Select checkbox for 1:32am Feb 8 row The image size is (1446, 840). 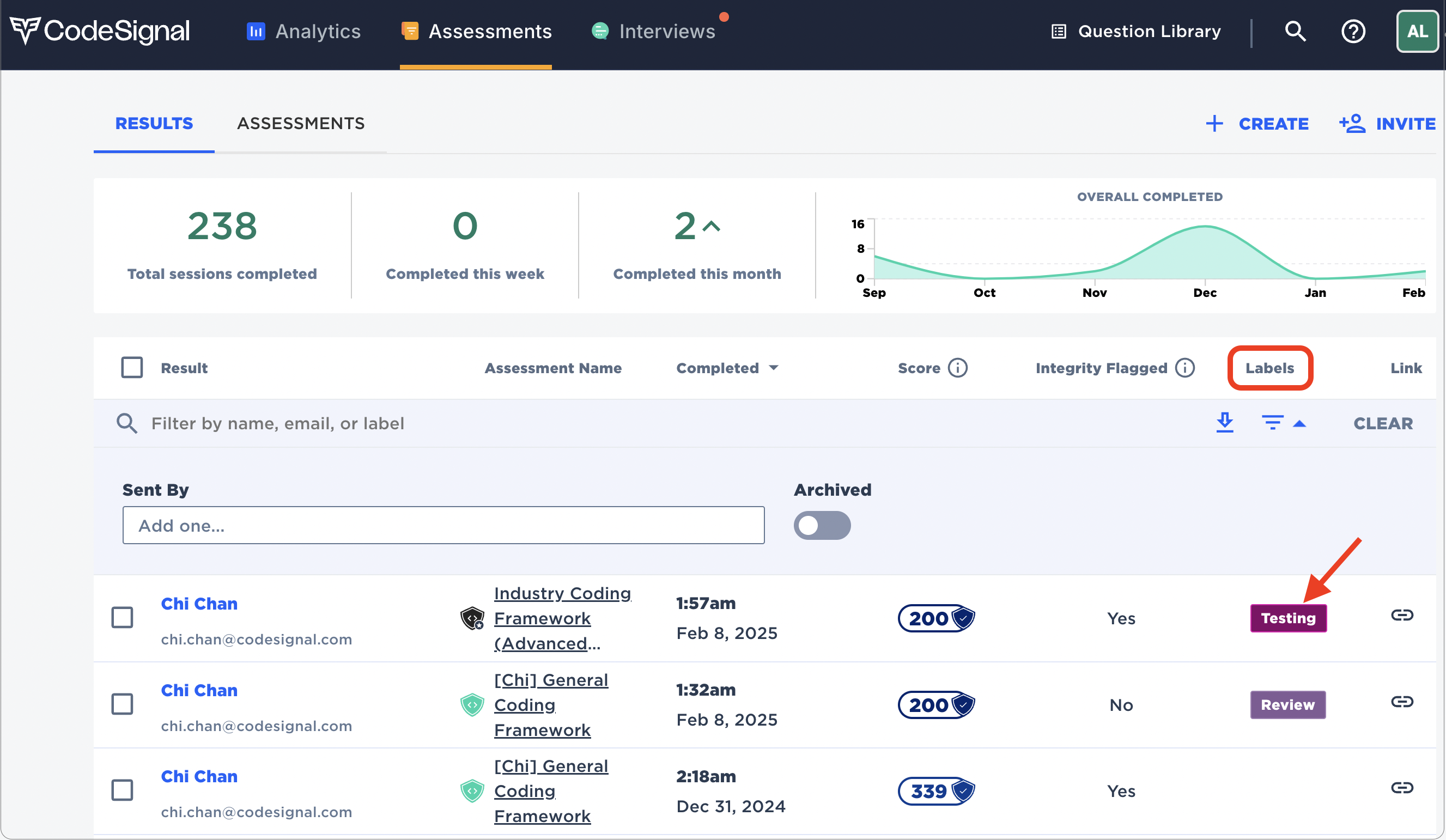(121, 704)
